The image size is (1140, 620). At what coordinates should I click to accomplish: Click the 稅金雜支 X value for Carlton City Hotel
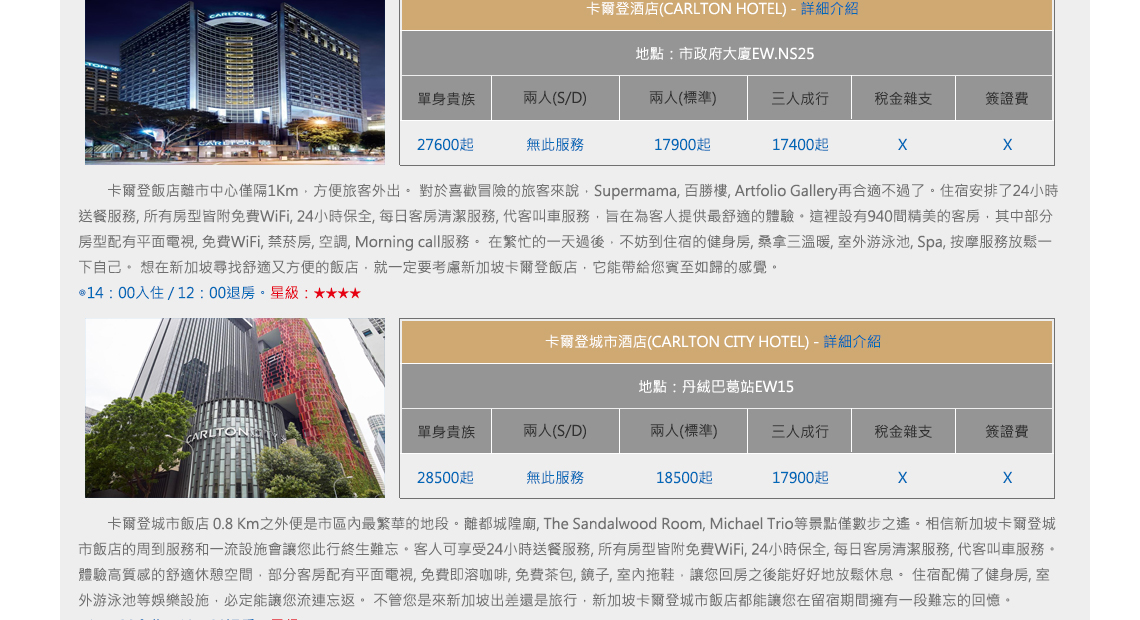tap(902, 478)
